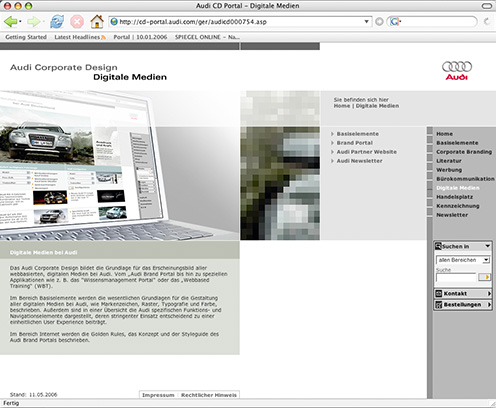Open the Rechtlicher Hinweis footer link

(x=209, y=395)
